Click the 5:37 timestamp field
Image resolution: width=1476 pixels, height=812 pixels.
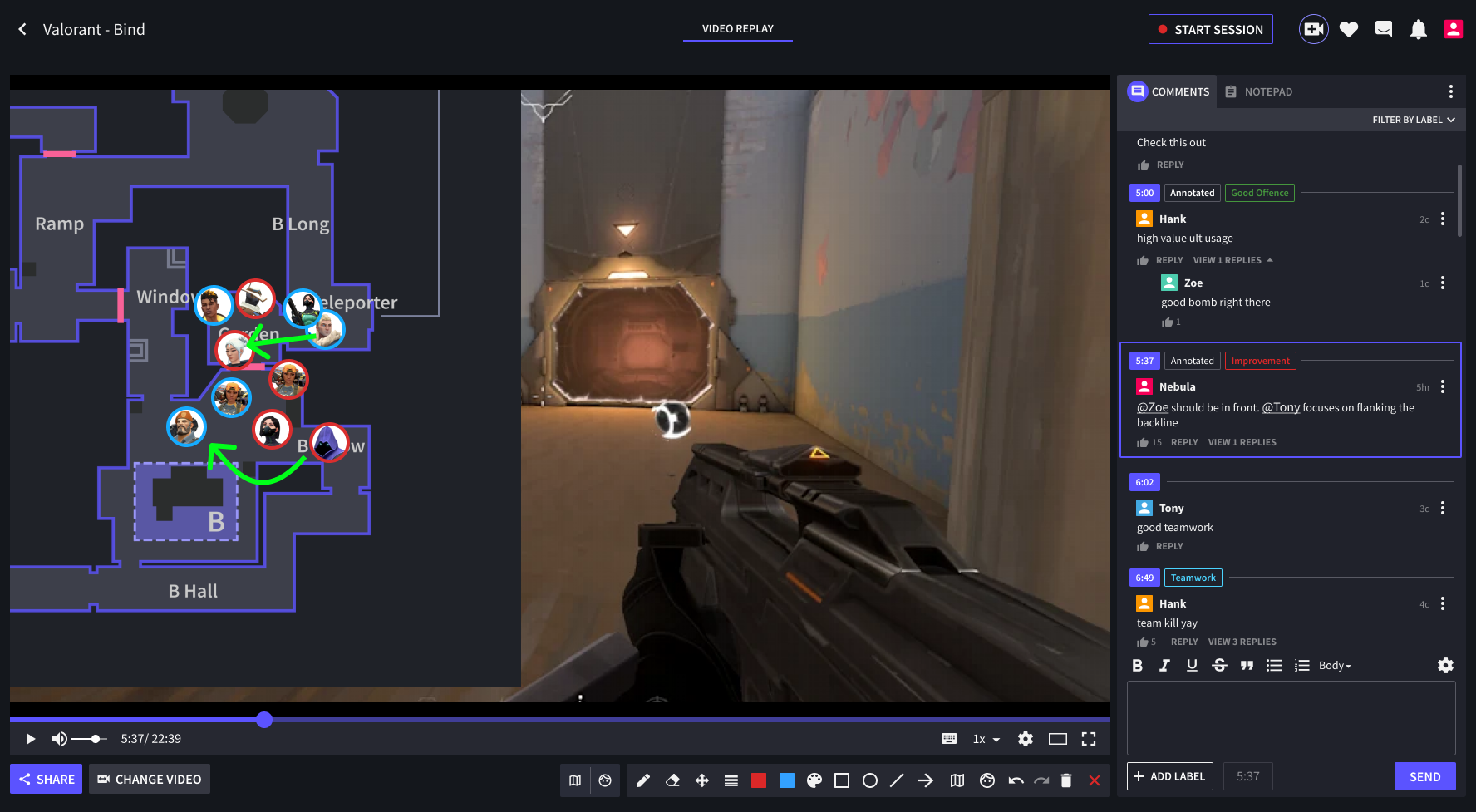pos(1248,775)
